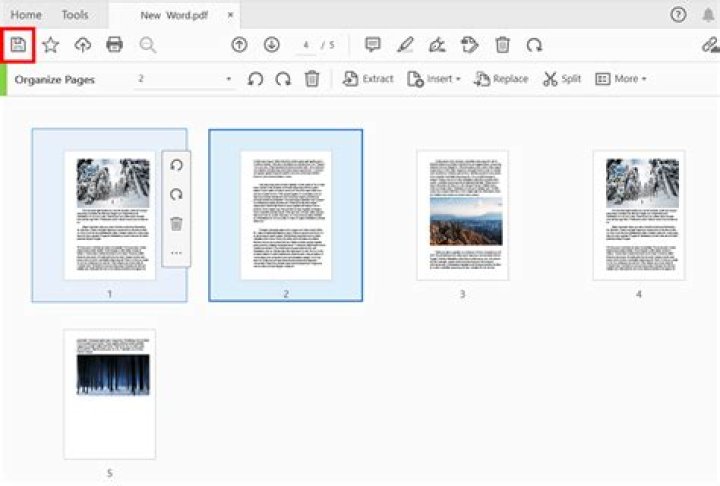Delete page via top toolbar trash
720x486 pixels.
(502, 45)
